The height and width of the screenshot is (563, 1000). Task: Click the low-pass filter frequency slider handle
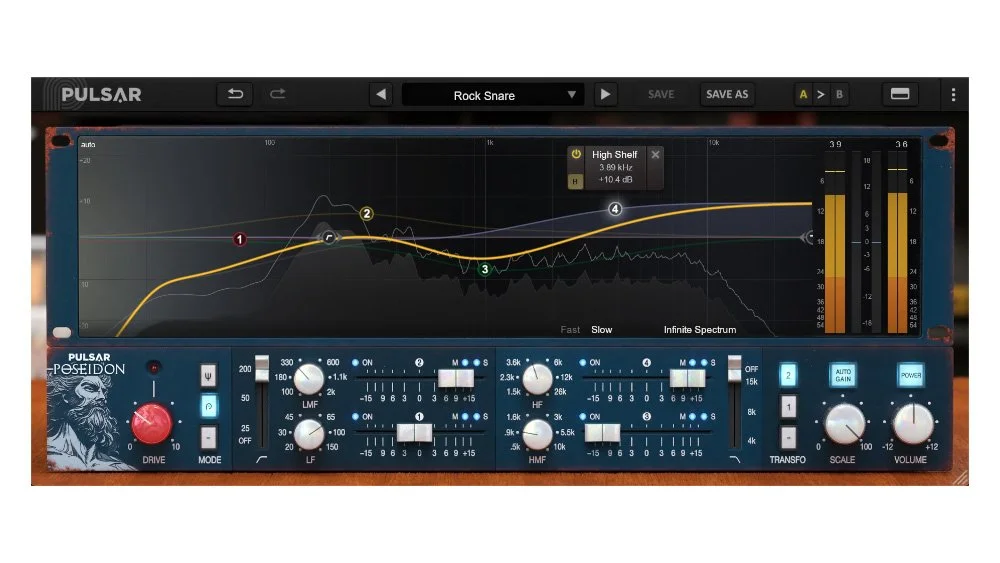tap(735, 369)
